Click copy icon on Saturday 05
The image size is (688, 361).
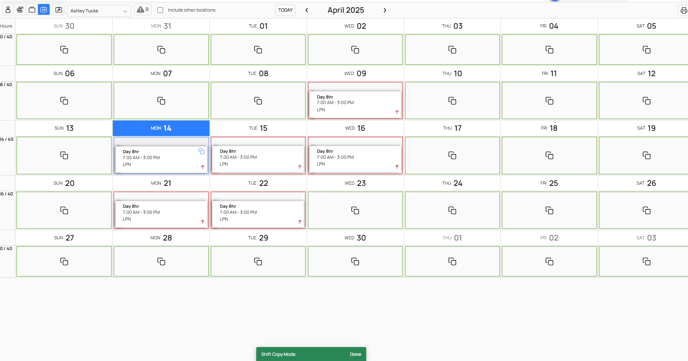(646, 50)
